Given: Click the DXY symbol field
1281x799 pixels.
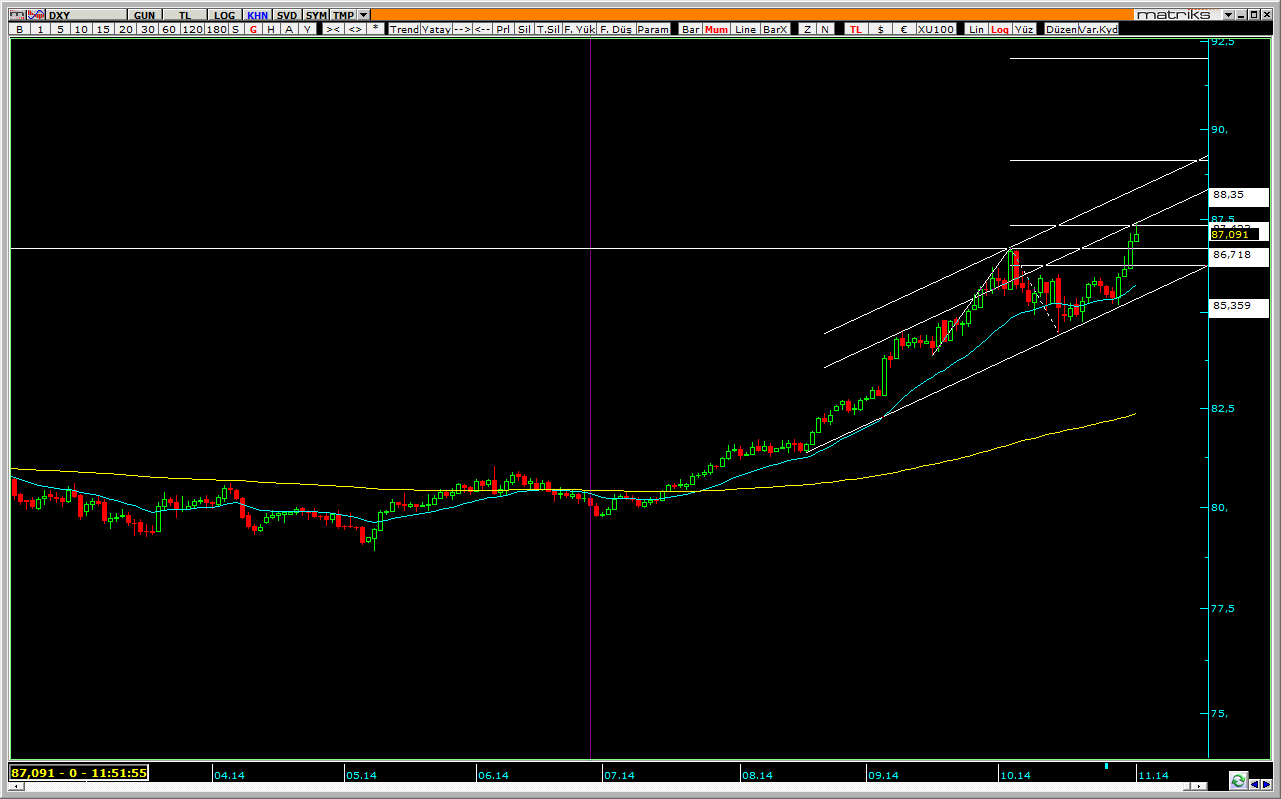Looking at the screenshot, I should point(86,15).
